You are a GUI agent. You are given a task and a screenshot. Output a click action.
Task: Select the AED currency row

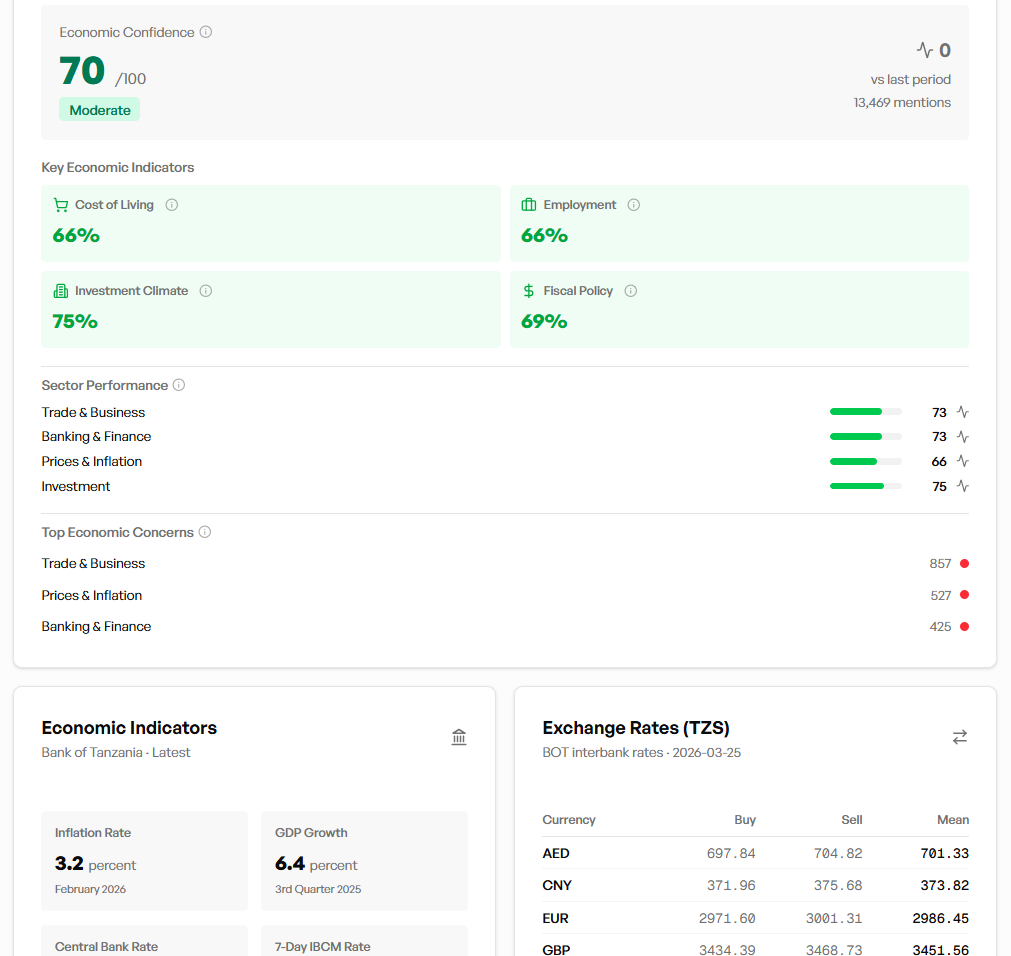[x=756, y=854]
